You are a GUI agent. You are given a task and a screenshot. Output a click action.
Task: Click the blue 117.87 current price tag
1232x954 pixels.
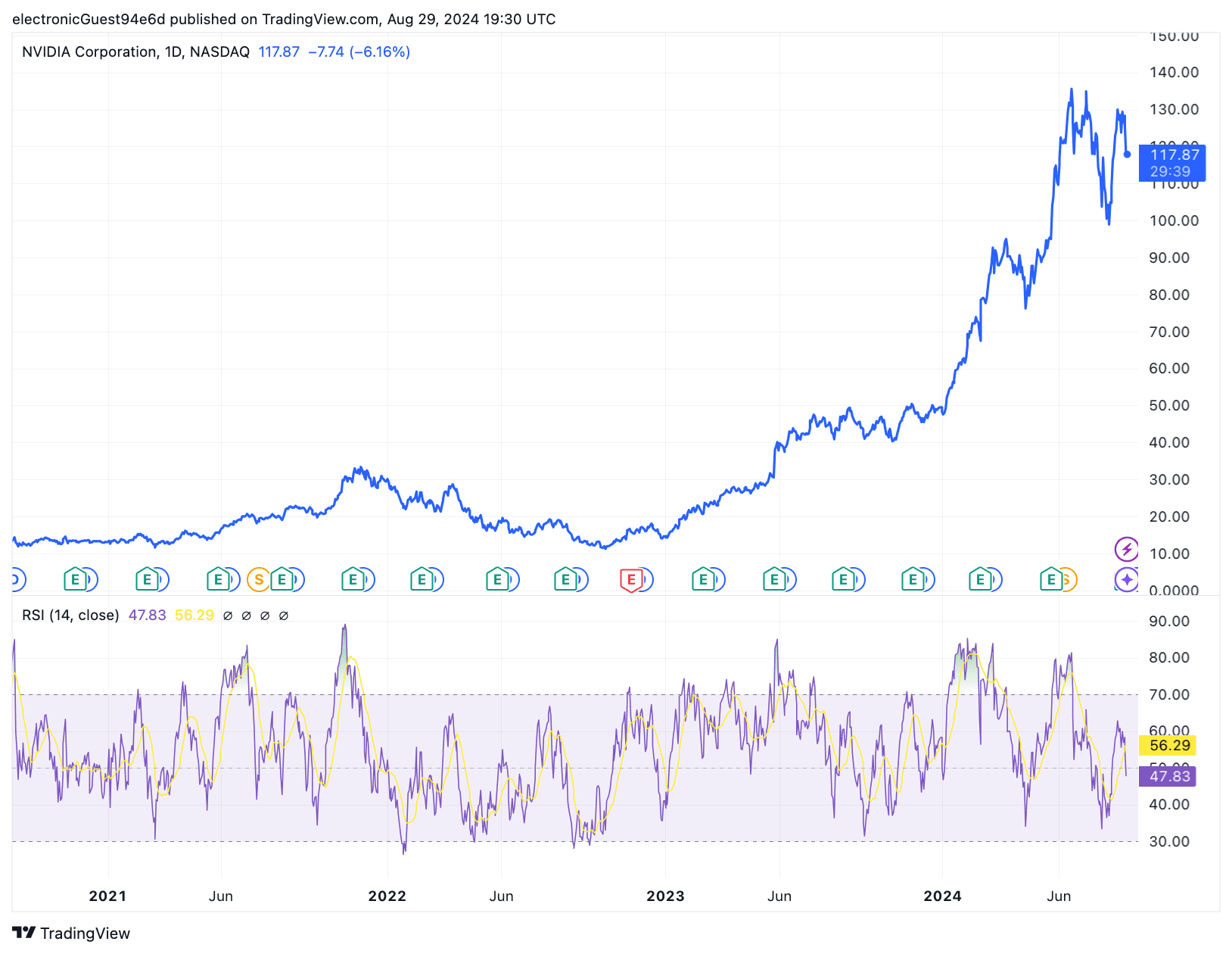point(1172,163)
